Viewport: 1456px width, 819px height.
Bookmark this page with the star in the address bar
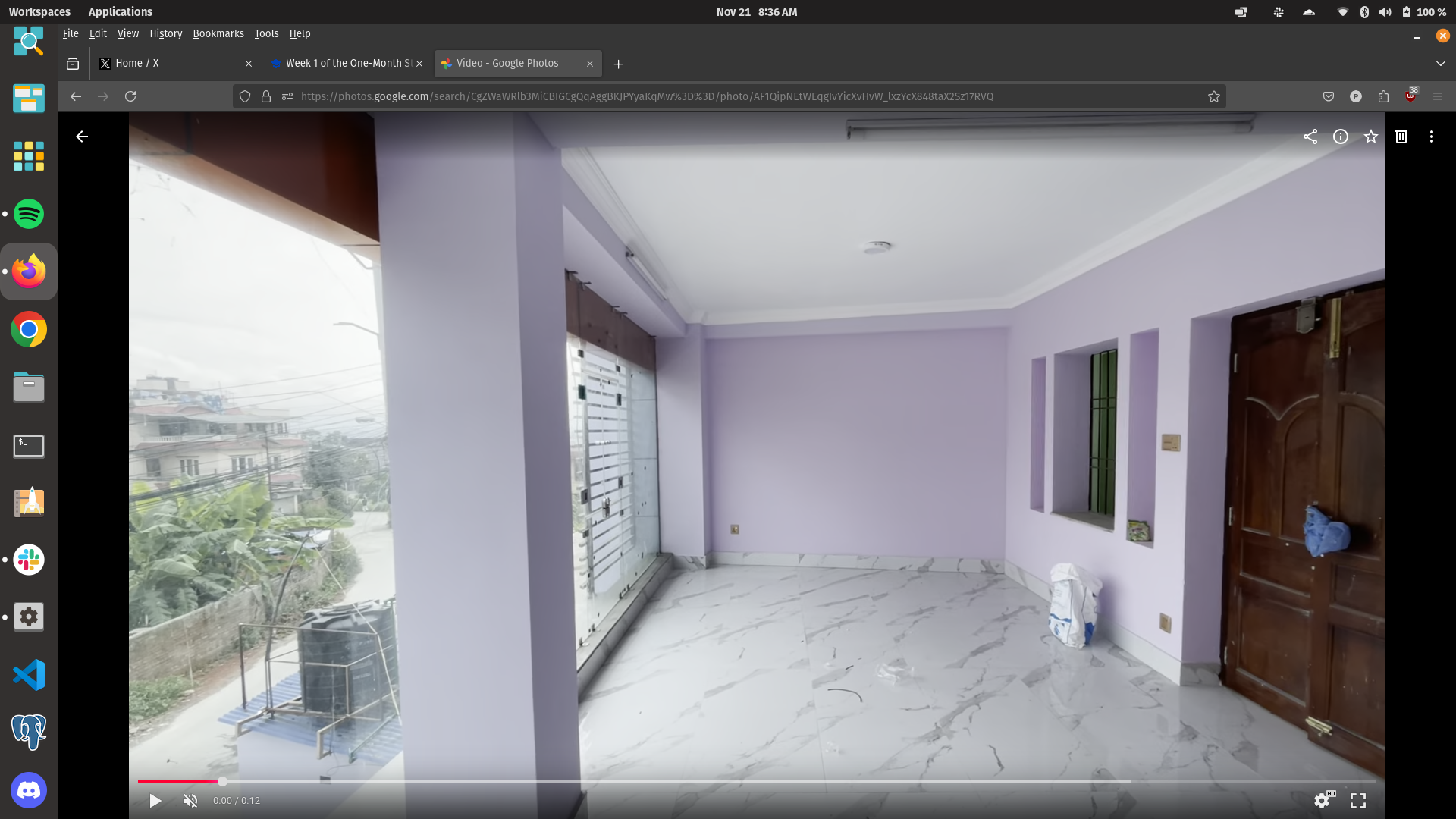1213,96
